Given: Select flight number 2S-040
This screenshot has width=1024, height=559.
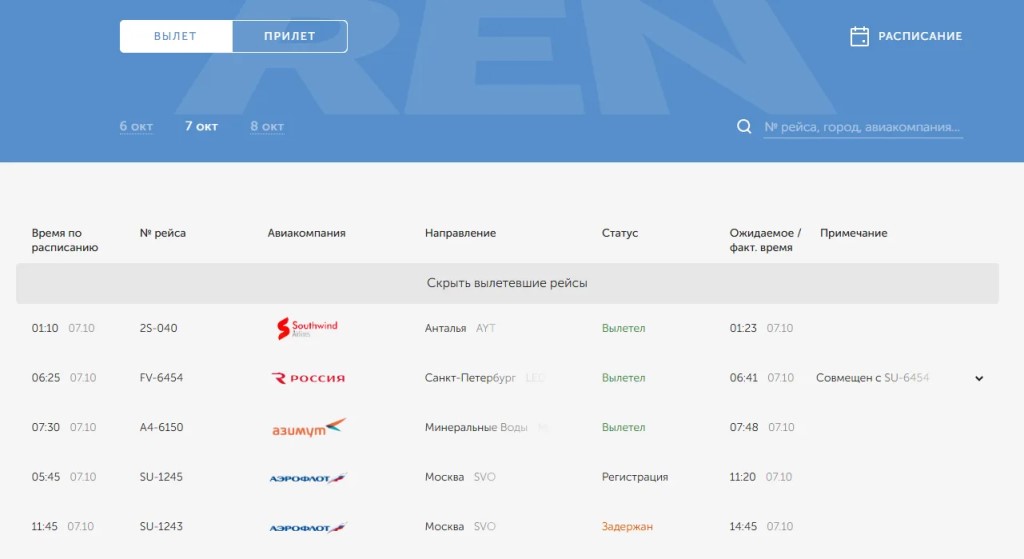Looking at the screenshot, I should pos(158,328).
